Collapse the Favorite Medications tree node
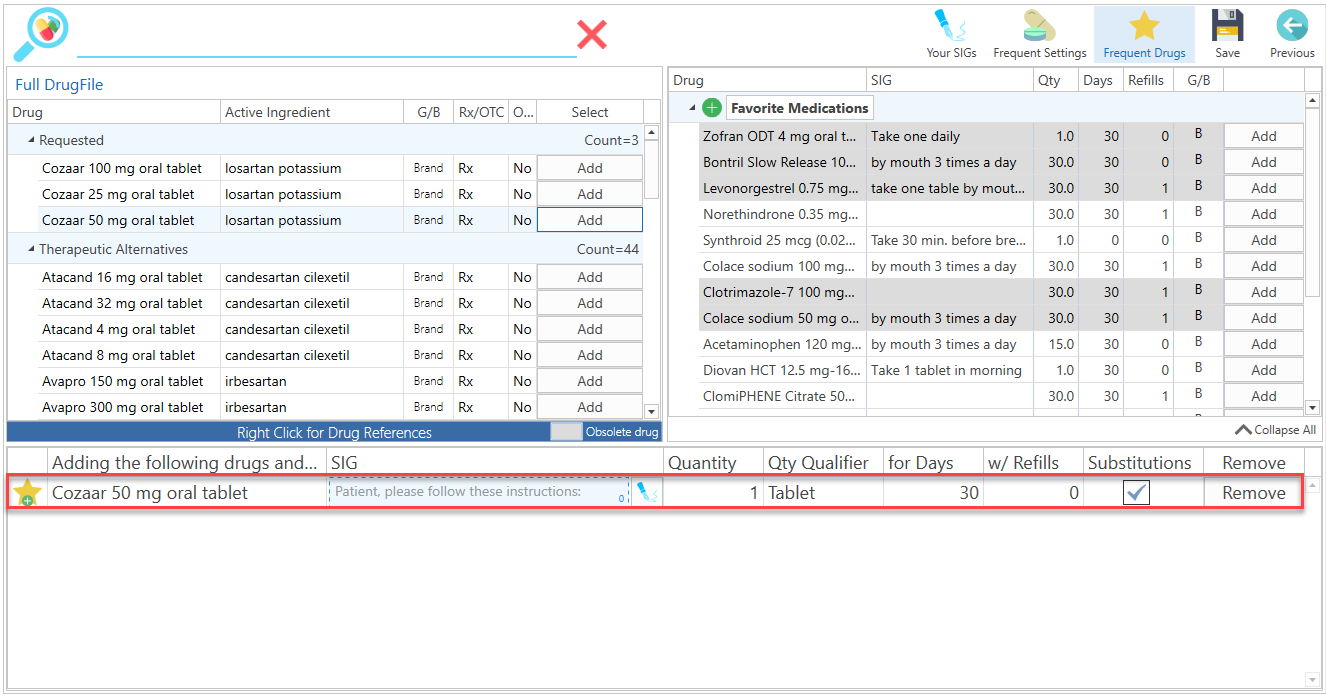1327x696 pixels. point(690,108)
